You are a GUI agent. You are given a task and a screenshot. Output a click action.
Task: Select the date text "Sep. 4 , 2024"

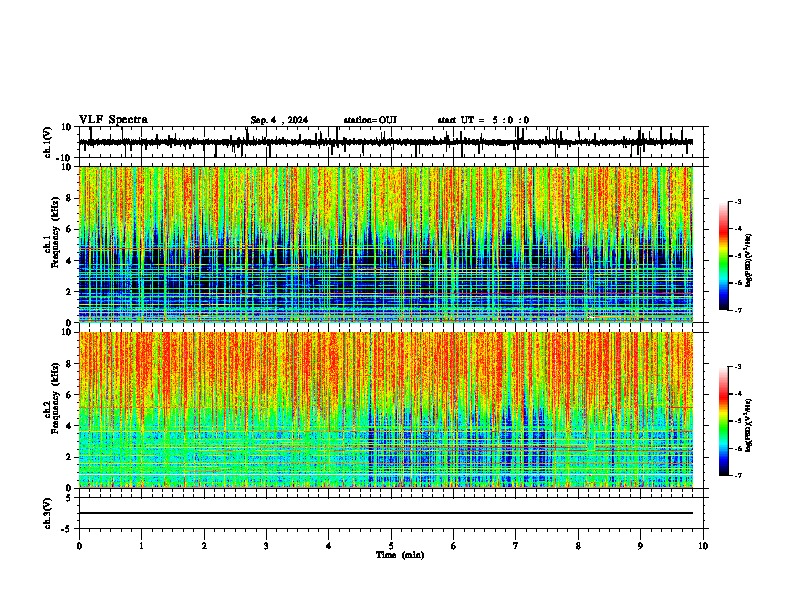[x=279, y=120]
